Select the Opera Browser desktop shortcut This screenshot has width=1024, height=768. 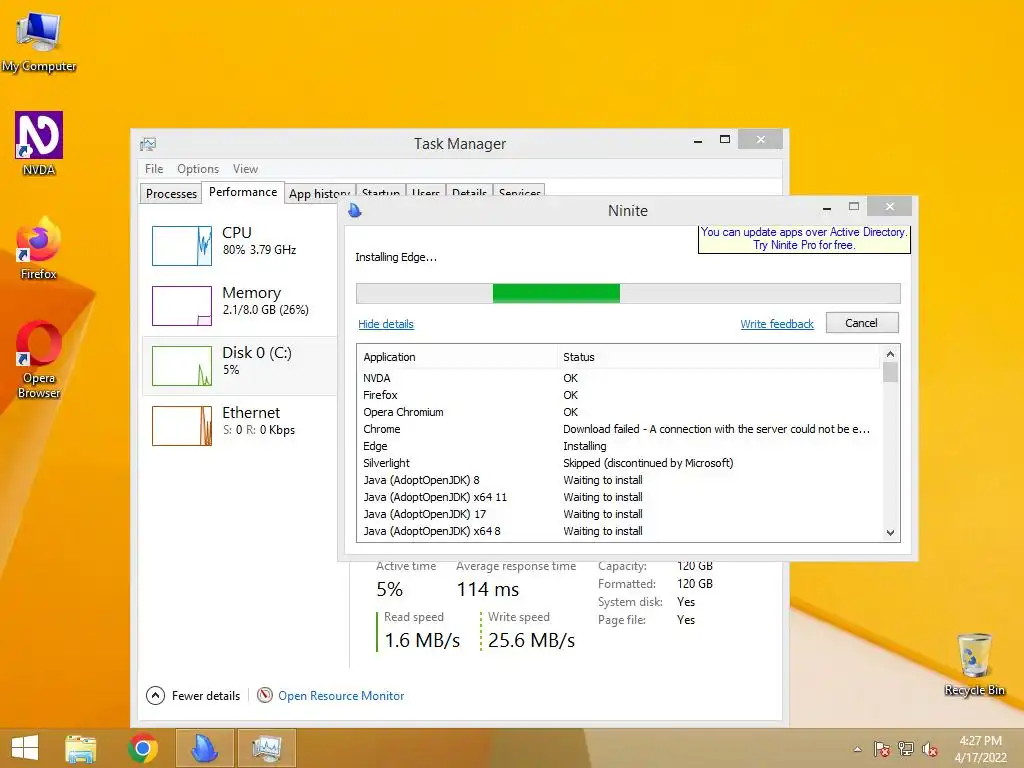coord(39,359)
